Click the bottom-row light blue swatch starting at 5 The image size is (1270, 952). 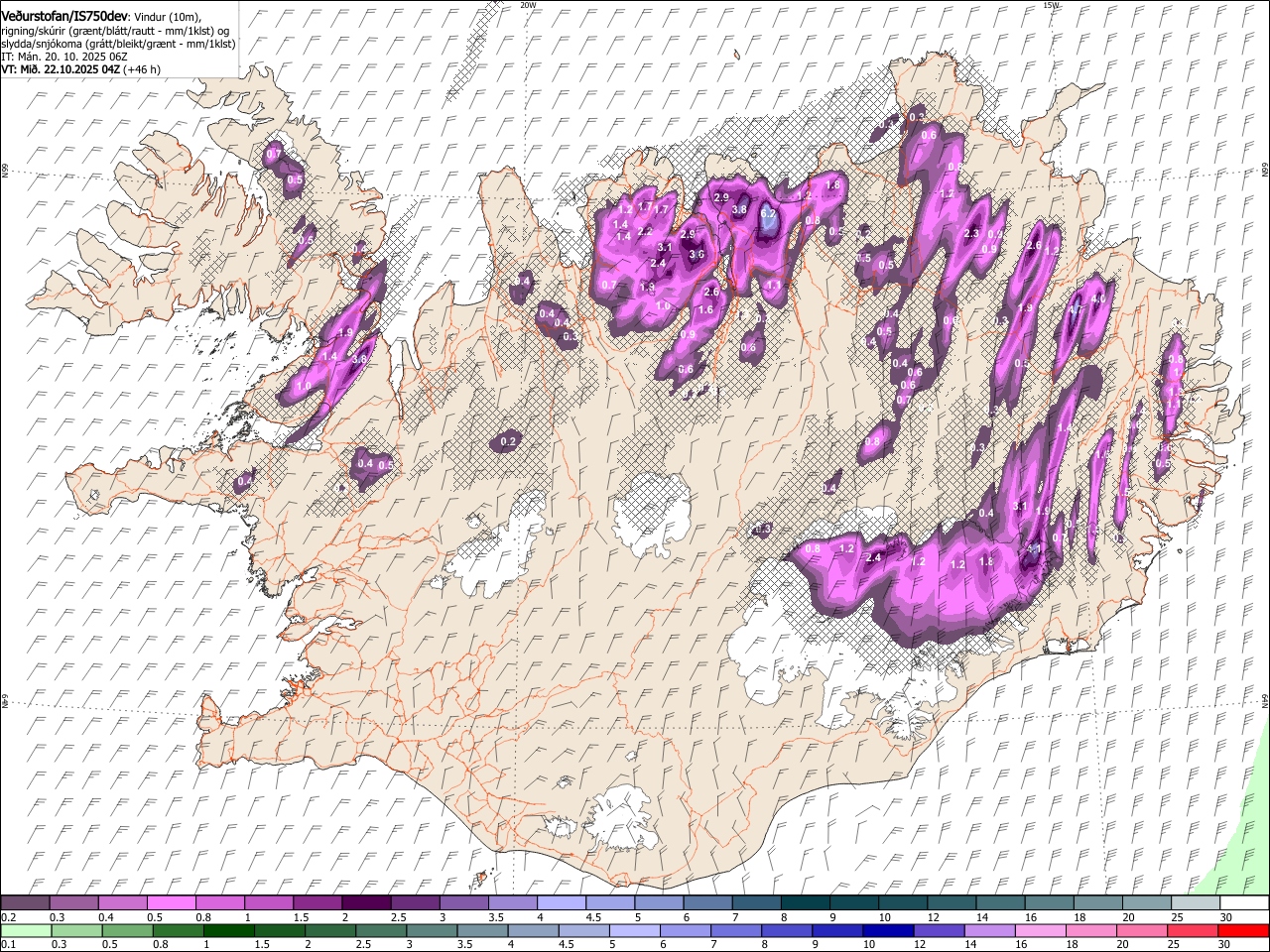pos(635,930)
